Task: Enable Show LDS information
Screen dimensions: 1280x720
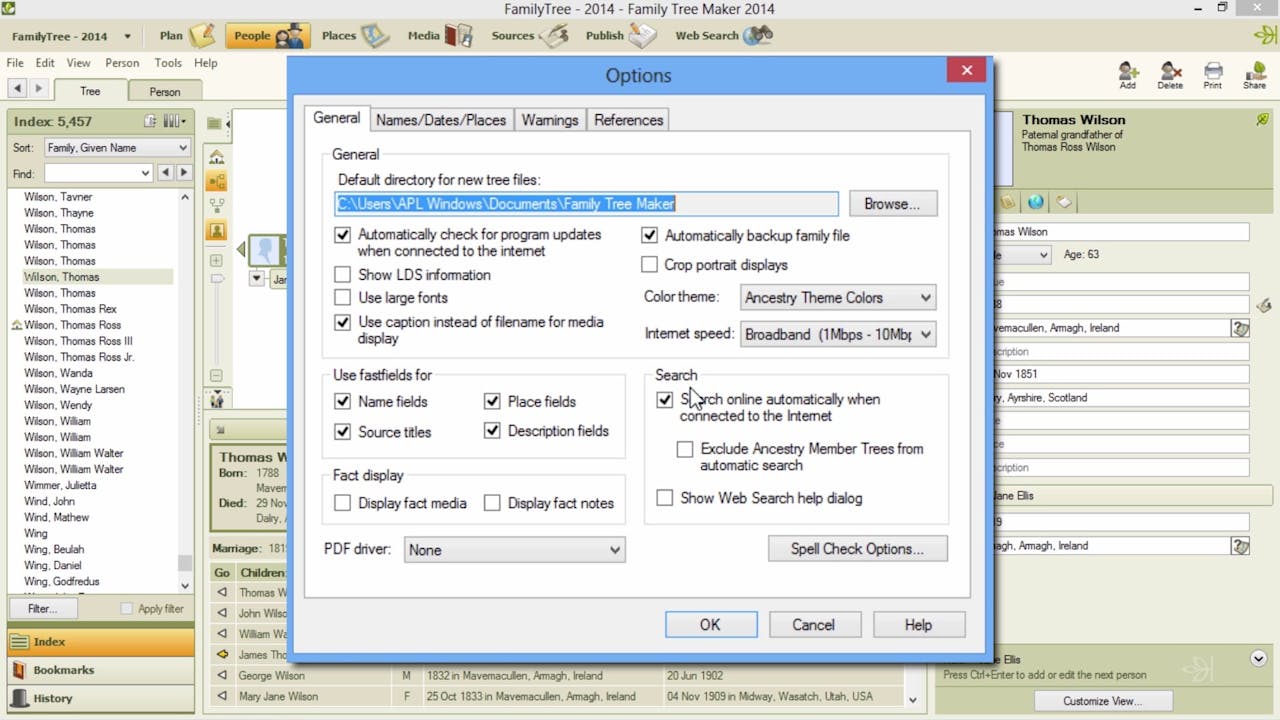Action: tap(343, 274)
